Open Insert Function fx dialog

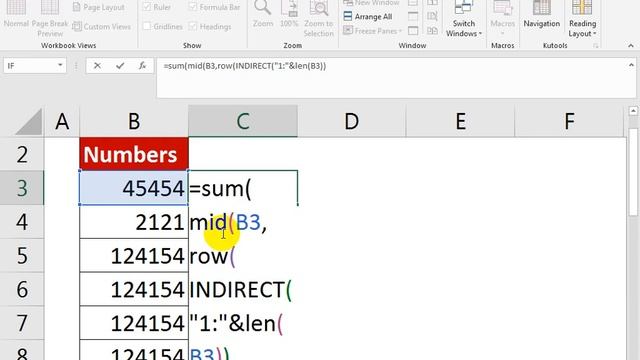click(x=142, y=66)
